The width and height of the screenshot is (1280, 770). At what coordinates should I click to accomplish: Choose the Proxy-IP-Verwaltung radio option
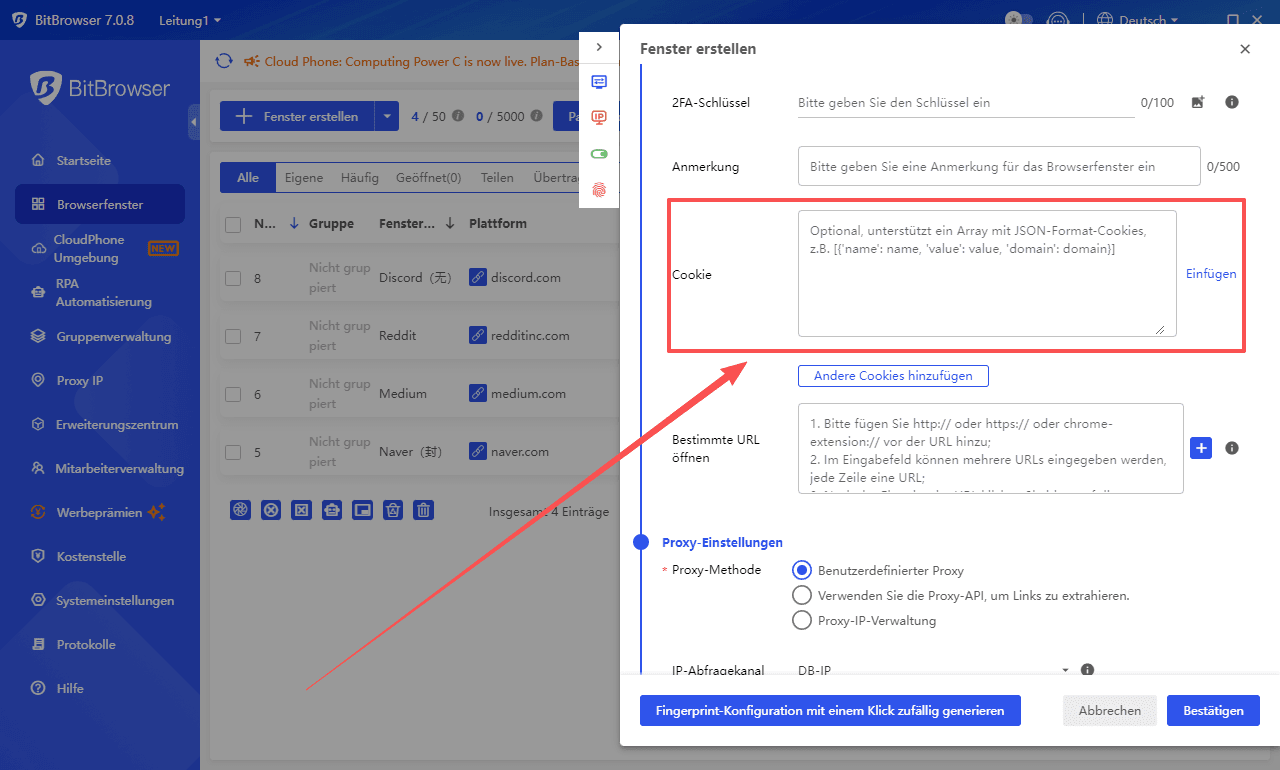pos(801,620)
